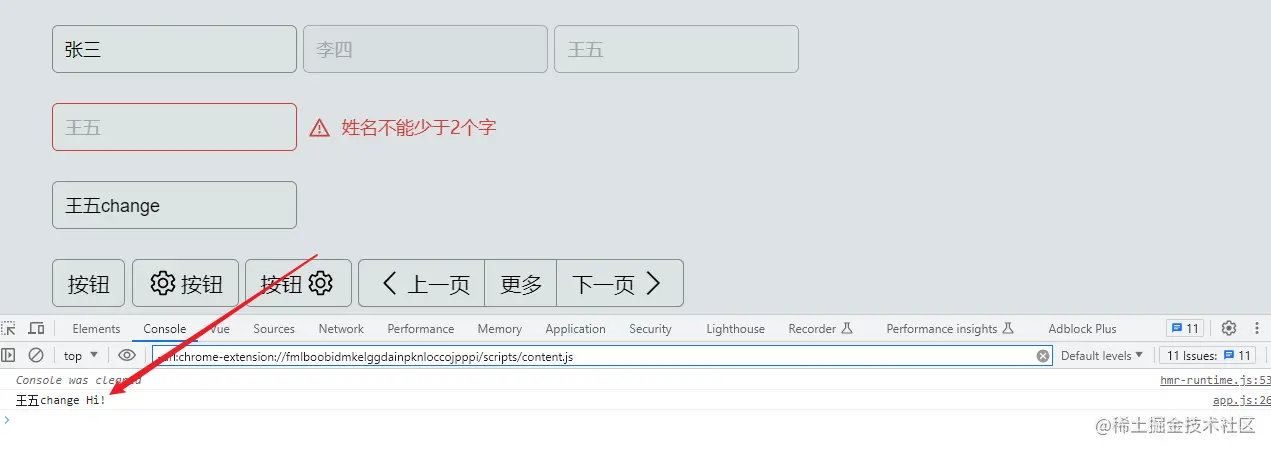The image size is (1271, 451).
Task: Clear the console filter text
Action: click(x=1043, y=356)
